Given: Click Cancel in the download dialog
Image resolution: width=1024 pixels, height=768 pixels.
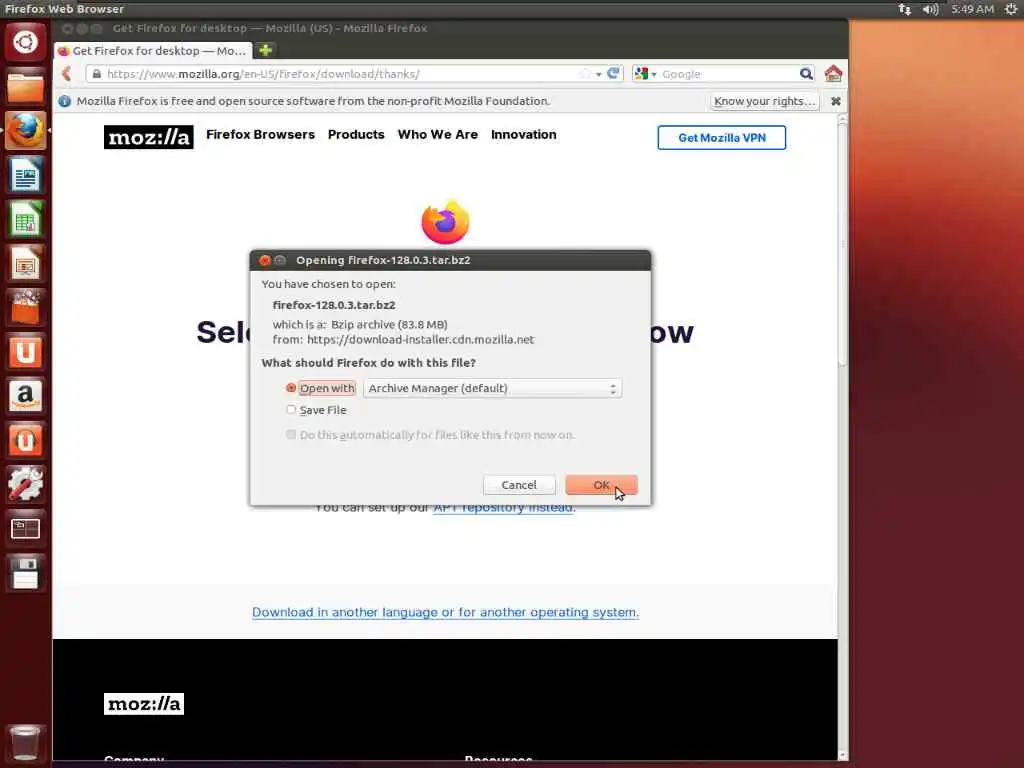Looking at the screenshot, I should point(519,485).
